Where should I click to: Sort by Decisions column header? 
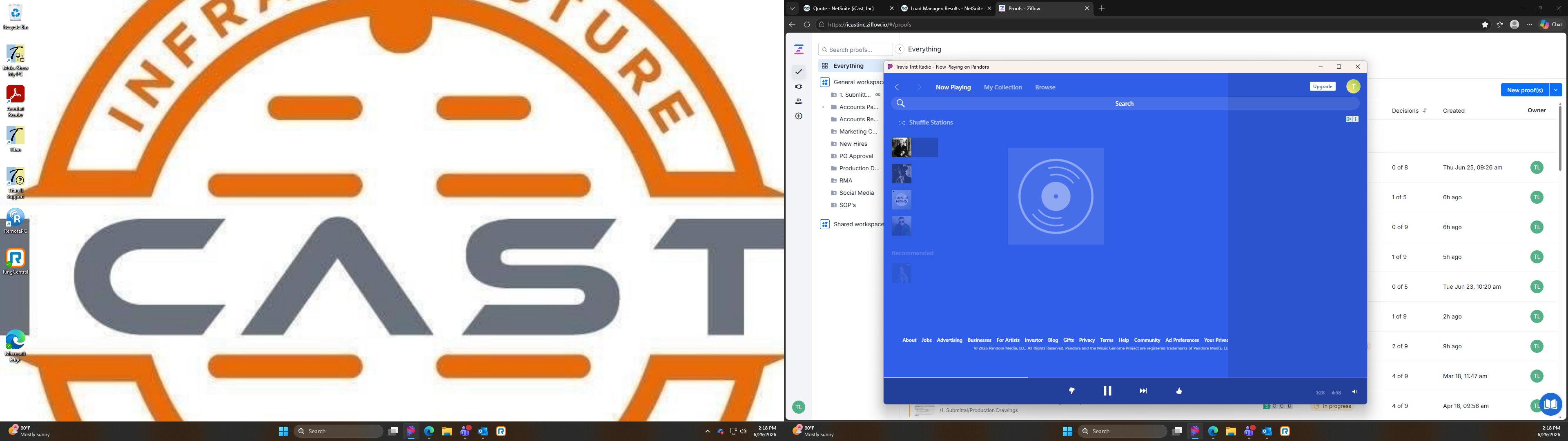[x=1405, y=110]
